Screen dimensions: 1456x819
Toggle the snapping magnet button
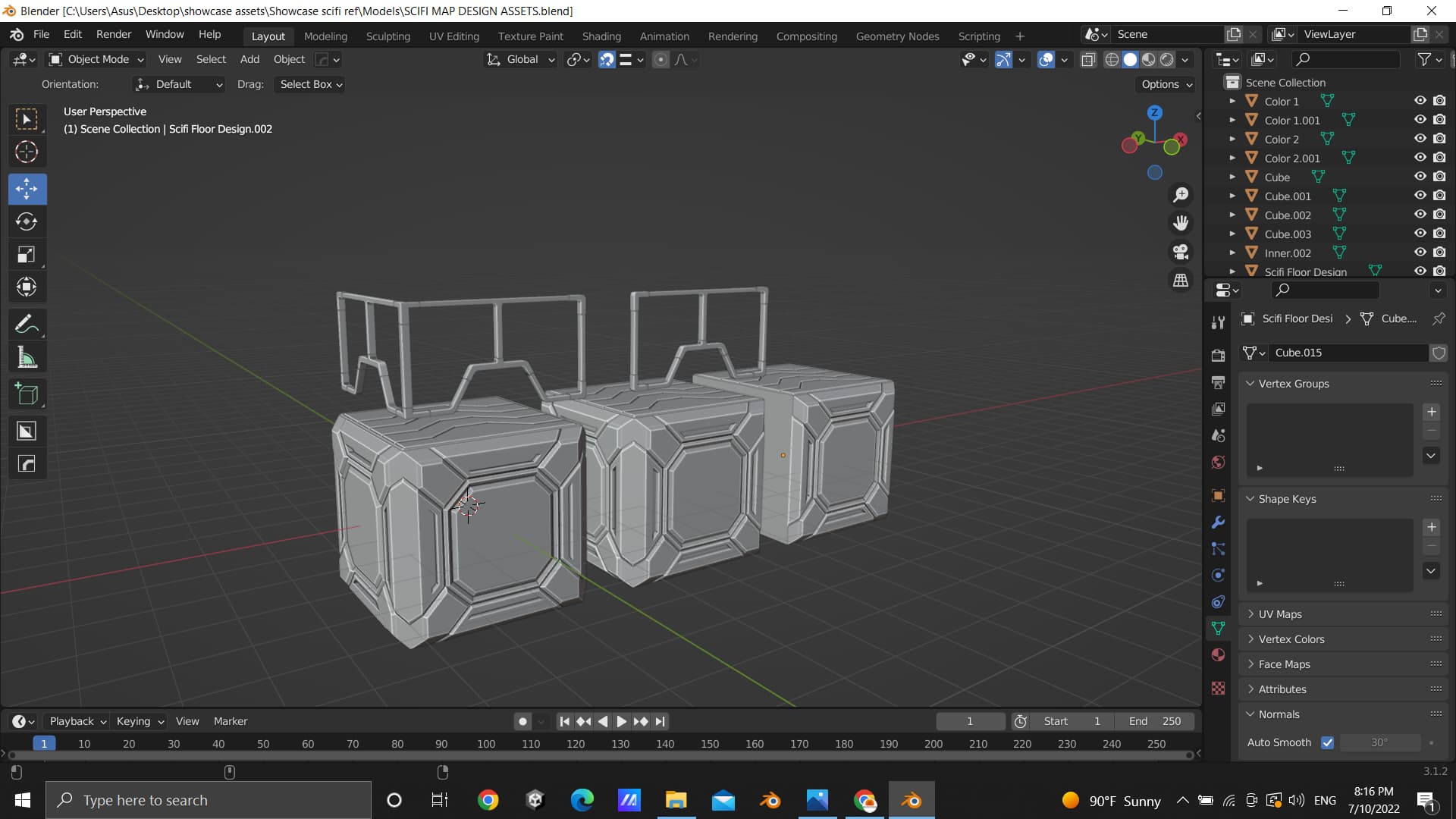607,59
